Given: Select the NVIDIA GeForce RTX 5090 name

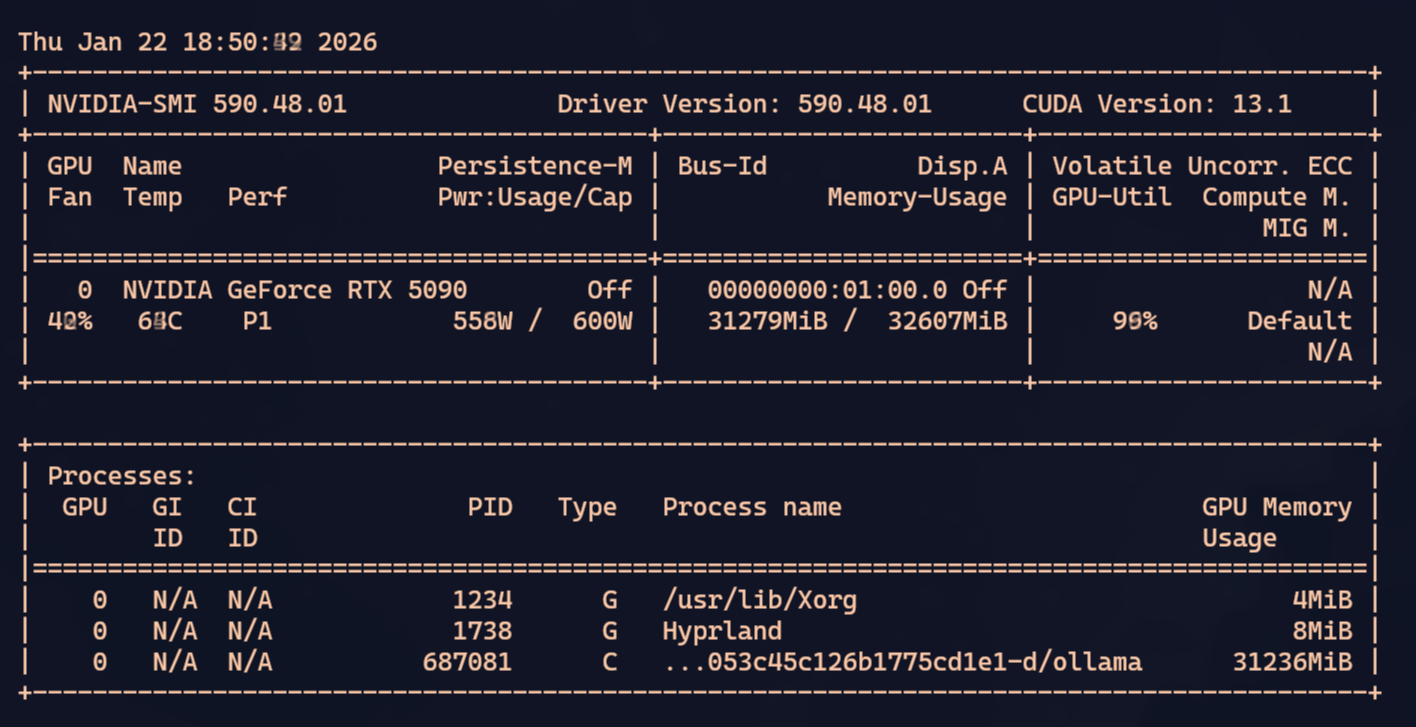Looking at the screenshot, I should 294,290.
